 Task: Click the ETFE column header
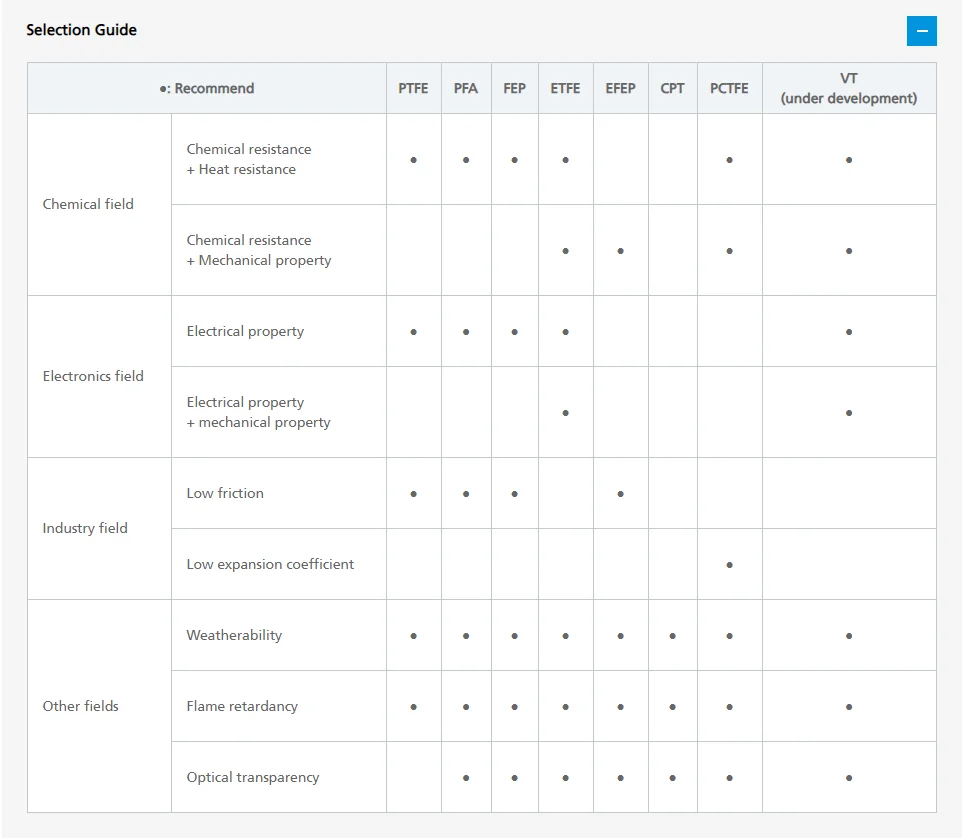click(565, 88)
